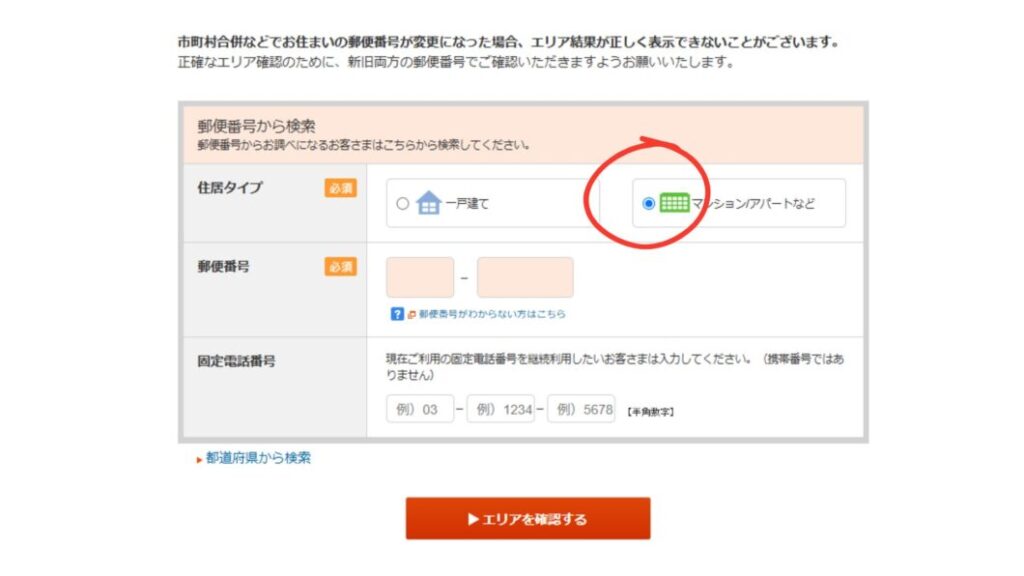Image resolution: width=1024 pixels, height=576 pixels.
Task: Open the 都道府県から検索 link
Action: click(x=258, y=458)
